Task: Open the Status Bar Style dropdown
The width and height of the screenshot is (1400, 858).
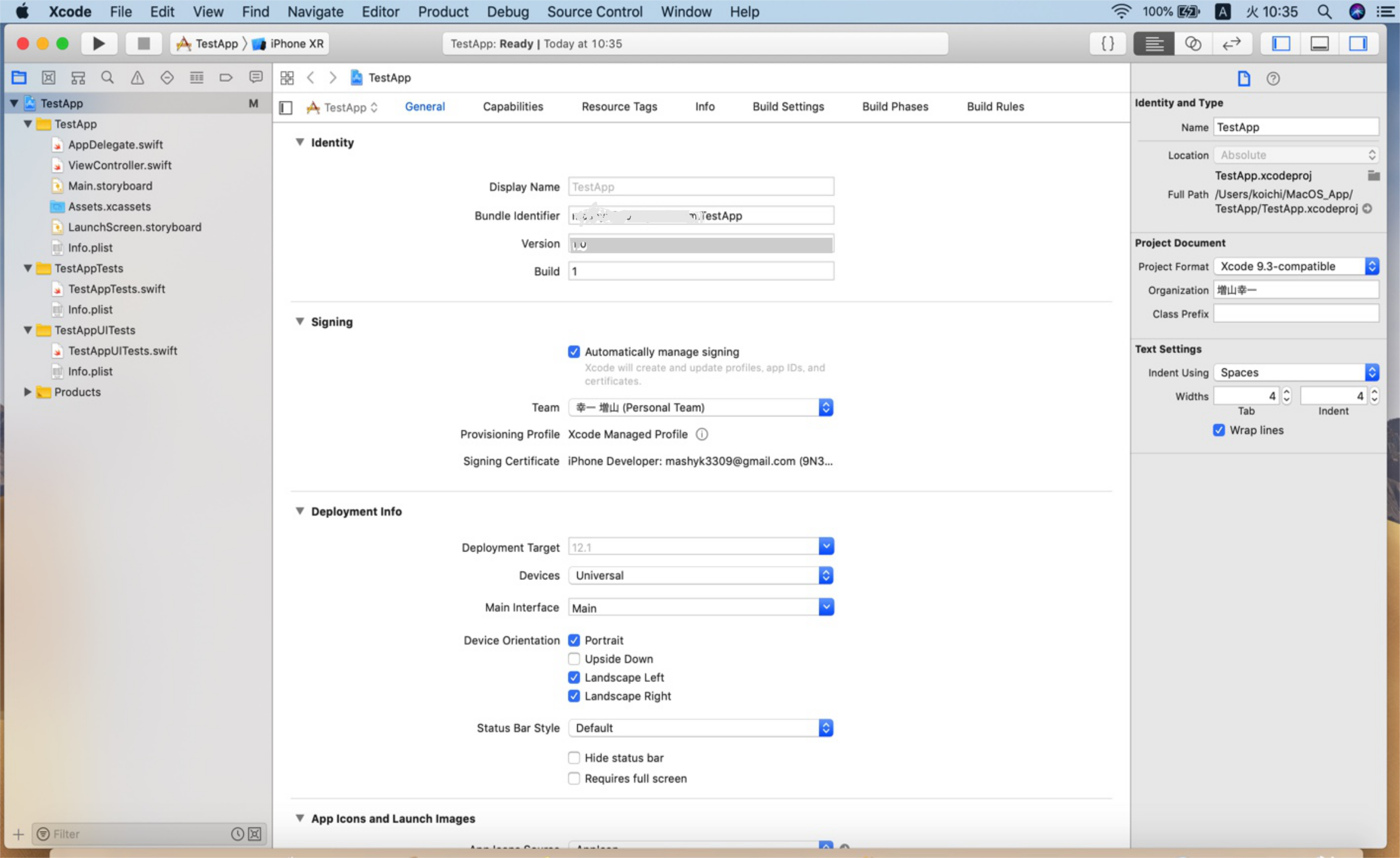Action: point(700,728)
